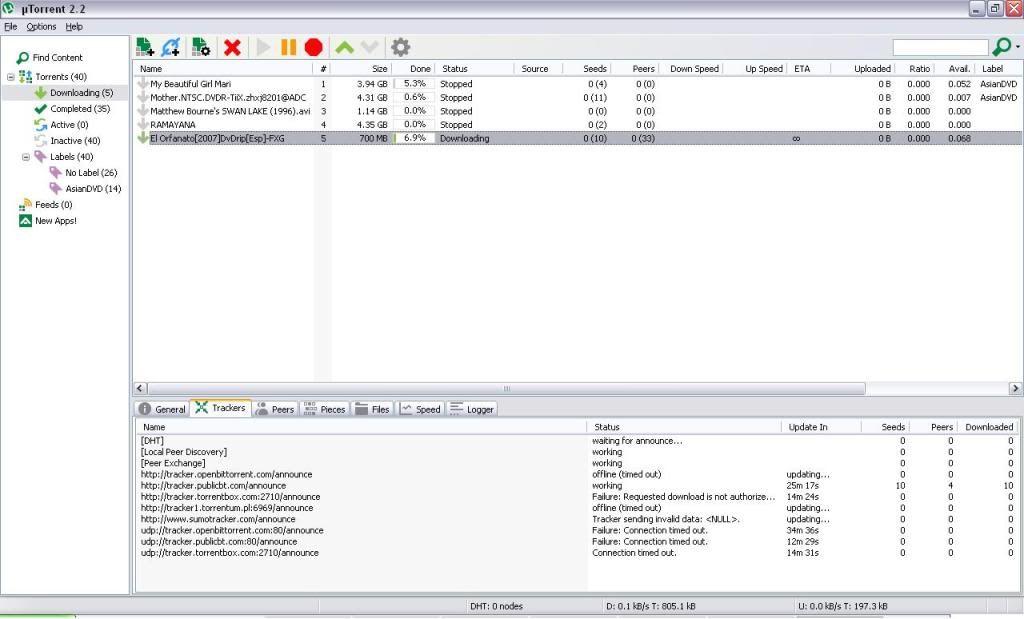This screenshot has height=619, width=1024.
Task: Click the Add Torrent toolbar icon
Action: [144, 47]
